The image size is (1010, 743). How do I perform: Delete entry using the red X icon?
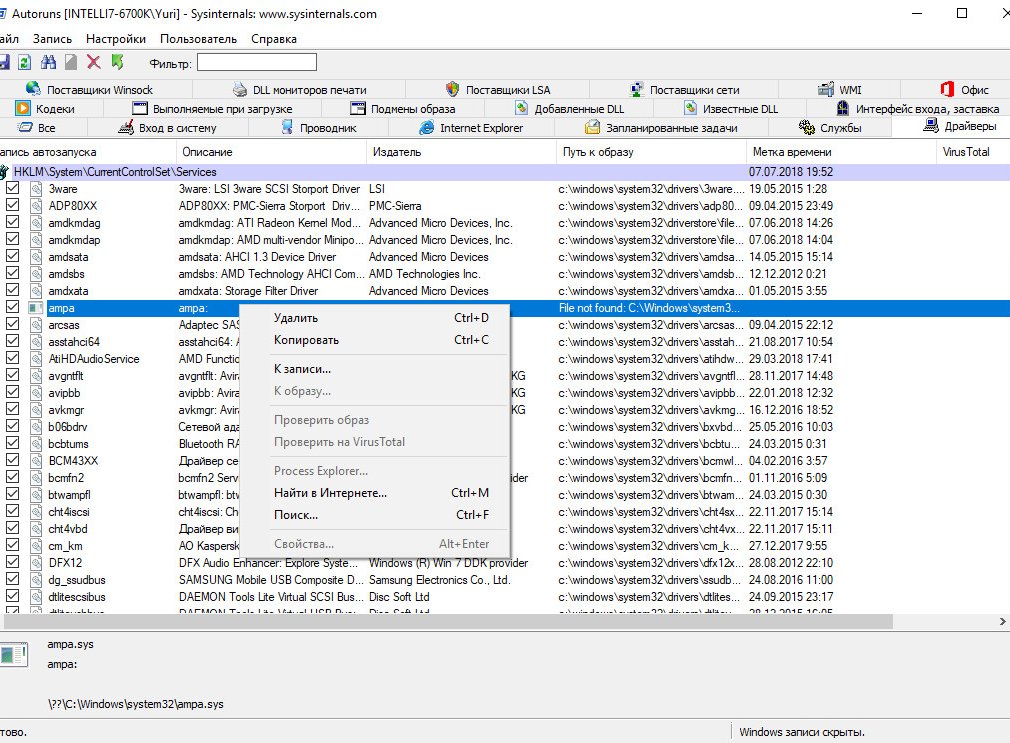[x=94, y=63]
